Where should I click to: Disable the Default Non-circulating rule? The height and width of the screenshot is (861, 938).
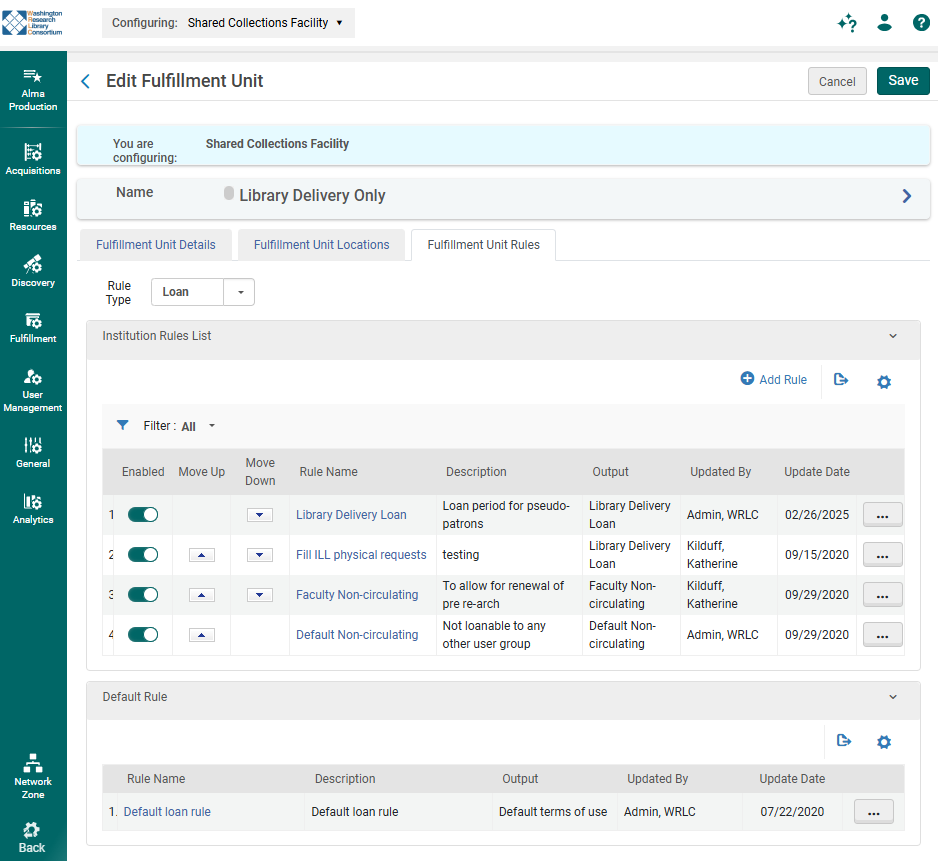pos(143,634)
